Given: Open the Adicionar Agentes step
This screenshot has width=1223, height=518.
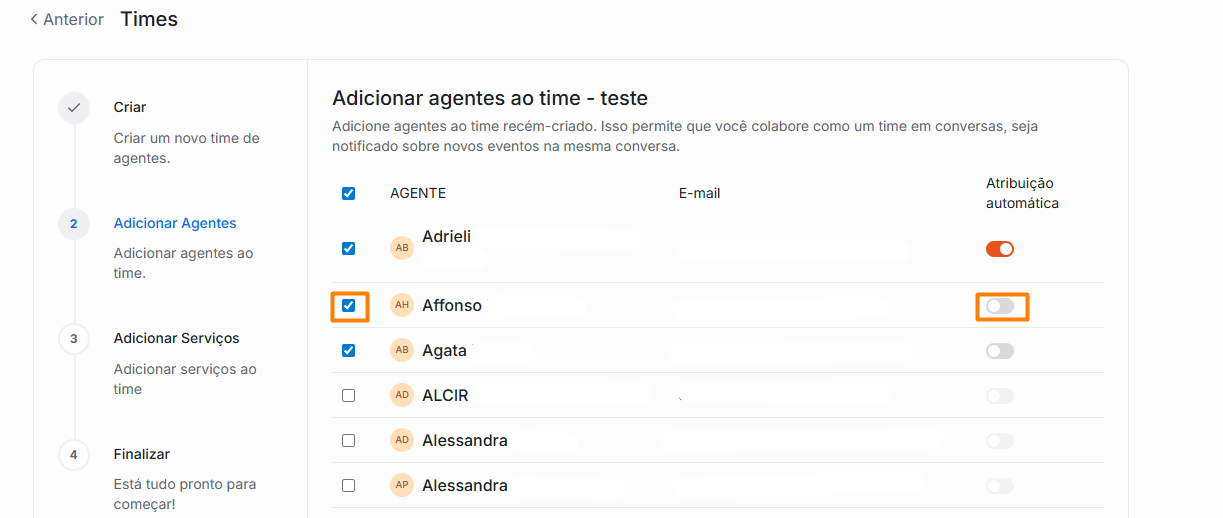Looking at the screenshot, I should (x=175, y=223).
